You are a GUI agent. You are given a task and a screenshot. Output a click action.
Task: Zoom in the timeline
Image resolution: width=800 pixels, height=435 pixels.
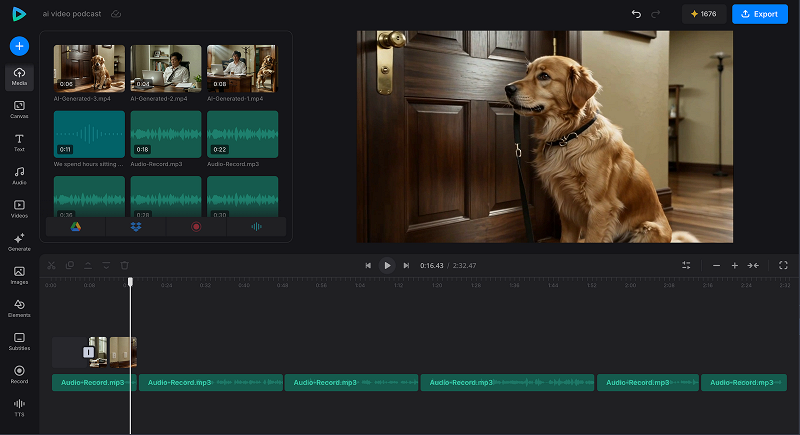tap(735, 265)
